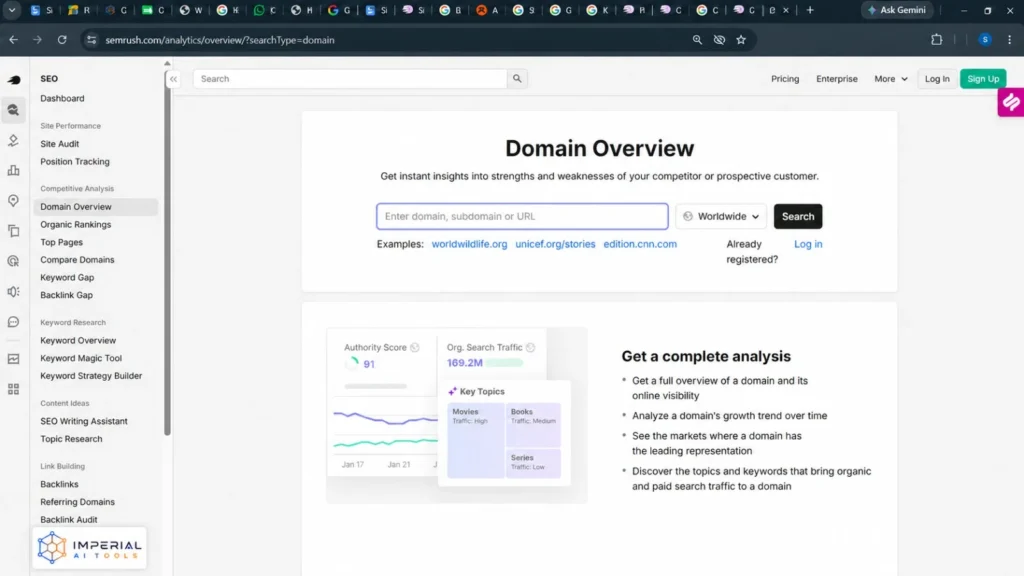This screenshot has height=576, width=1024.
Task: Open the bar chart toolkit icon
Action: 13,170
